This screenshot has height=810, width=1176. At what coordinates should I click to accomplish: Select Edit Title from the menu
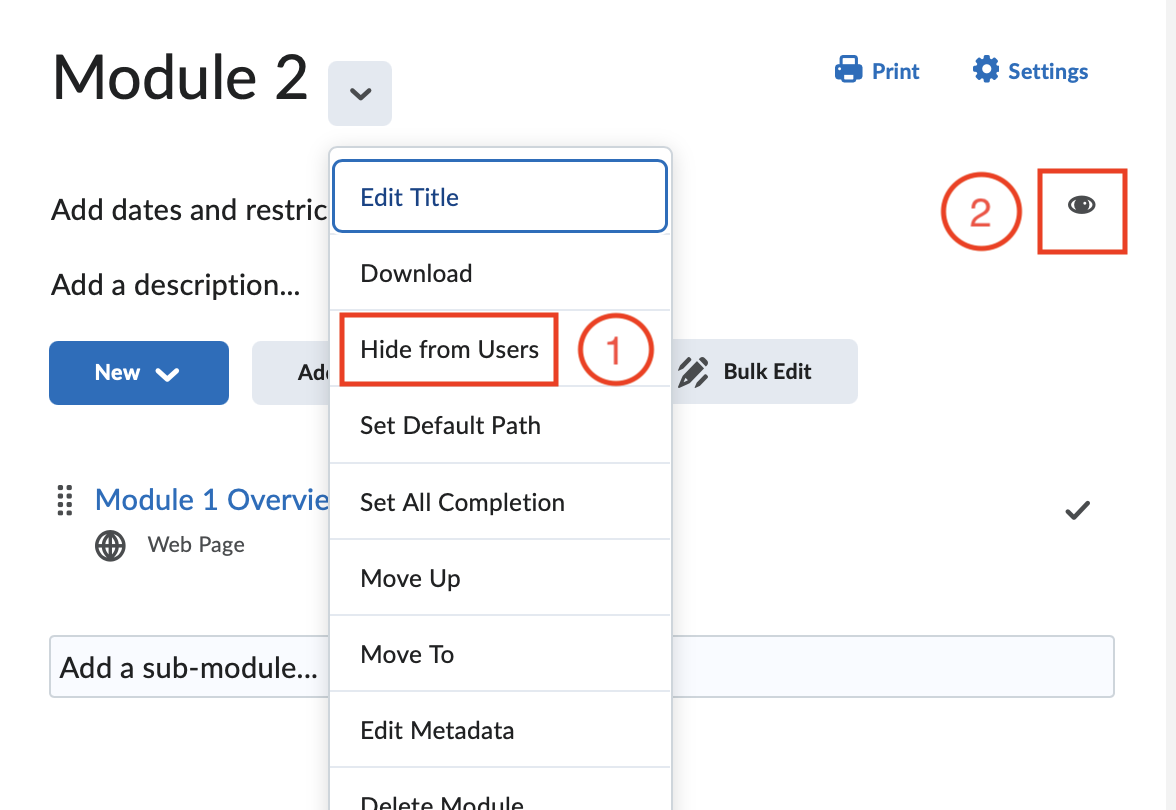(x=410, y=196)
